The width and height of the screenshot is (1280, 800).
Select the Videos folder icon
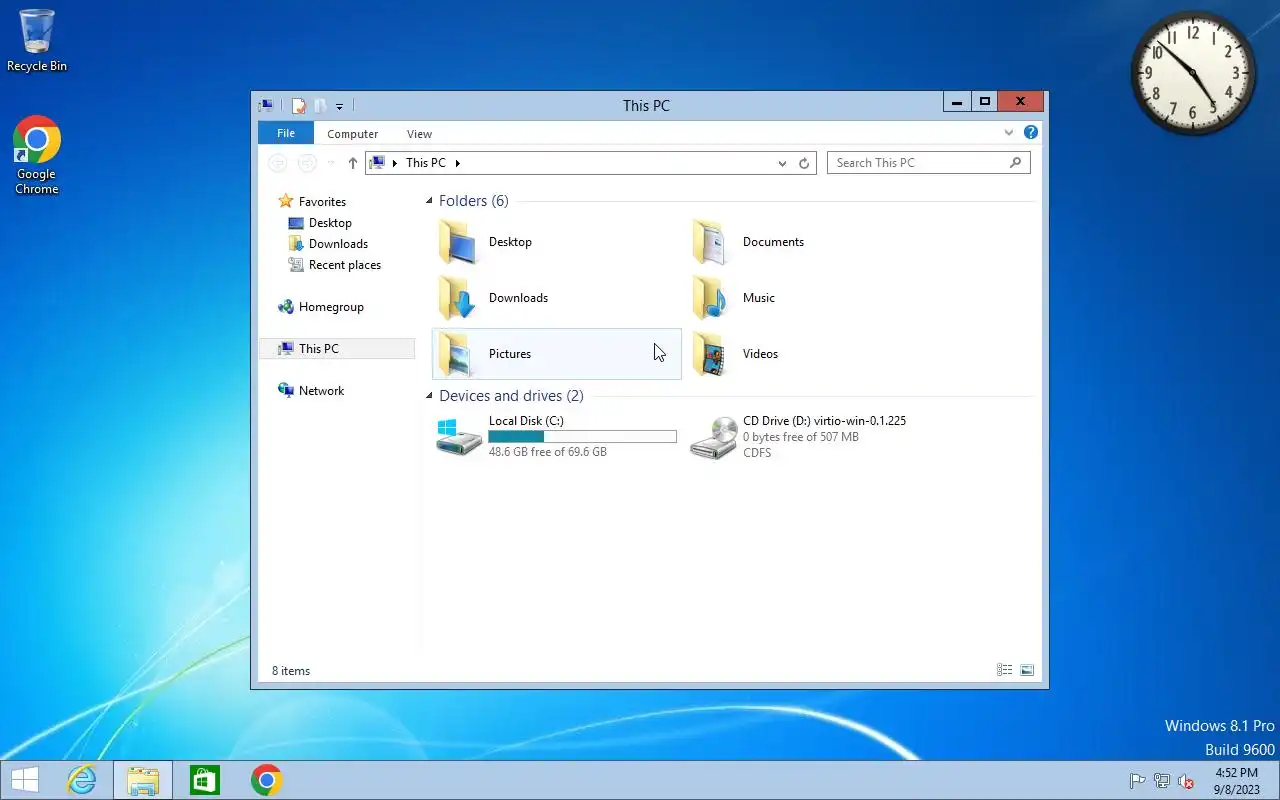(712, 354)
